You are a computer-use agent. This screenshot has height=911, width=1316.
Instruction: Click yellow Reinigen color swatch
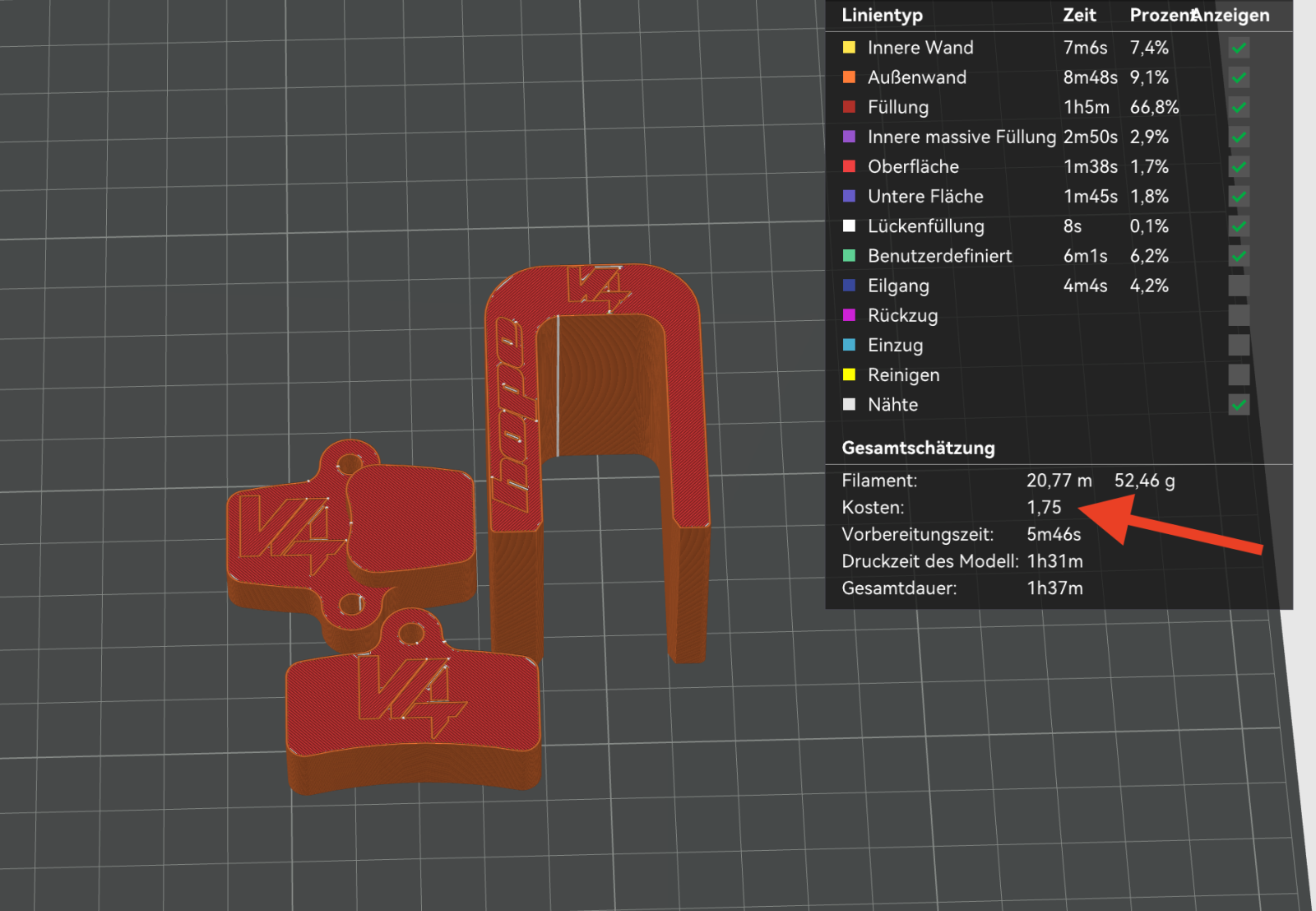pyautogui.click(x=849, y=374)
